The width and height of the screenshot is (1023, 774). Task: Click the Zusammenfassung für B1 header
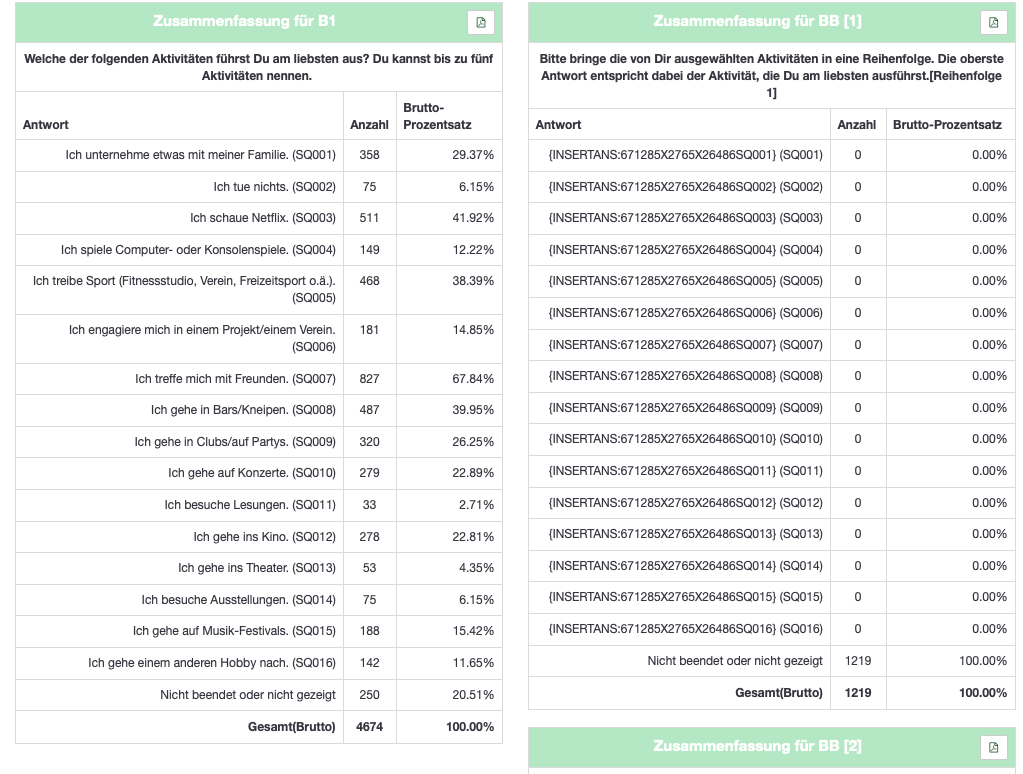click(244, 21)
